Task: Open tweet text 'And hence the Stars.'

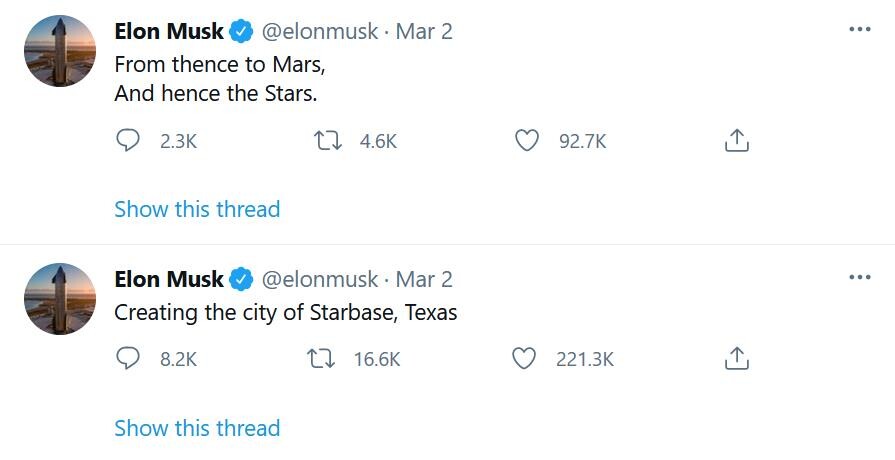Action: [216, 93]
